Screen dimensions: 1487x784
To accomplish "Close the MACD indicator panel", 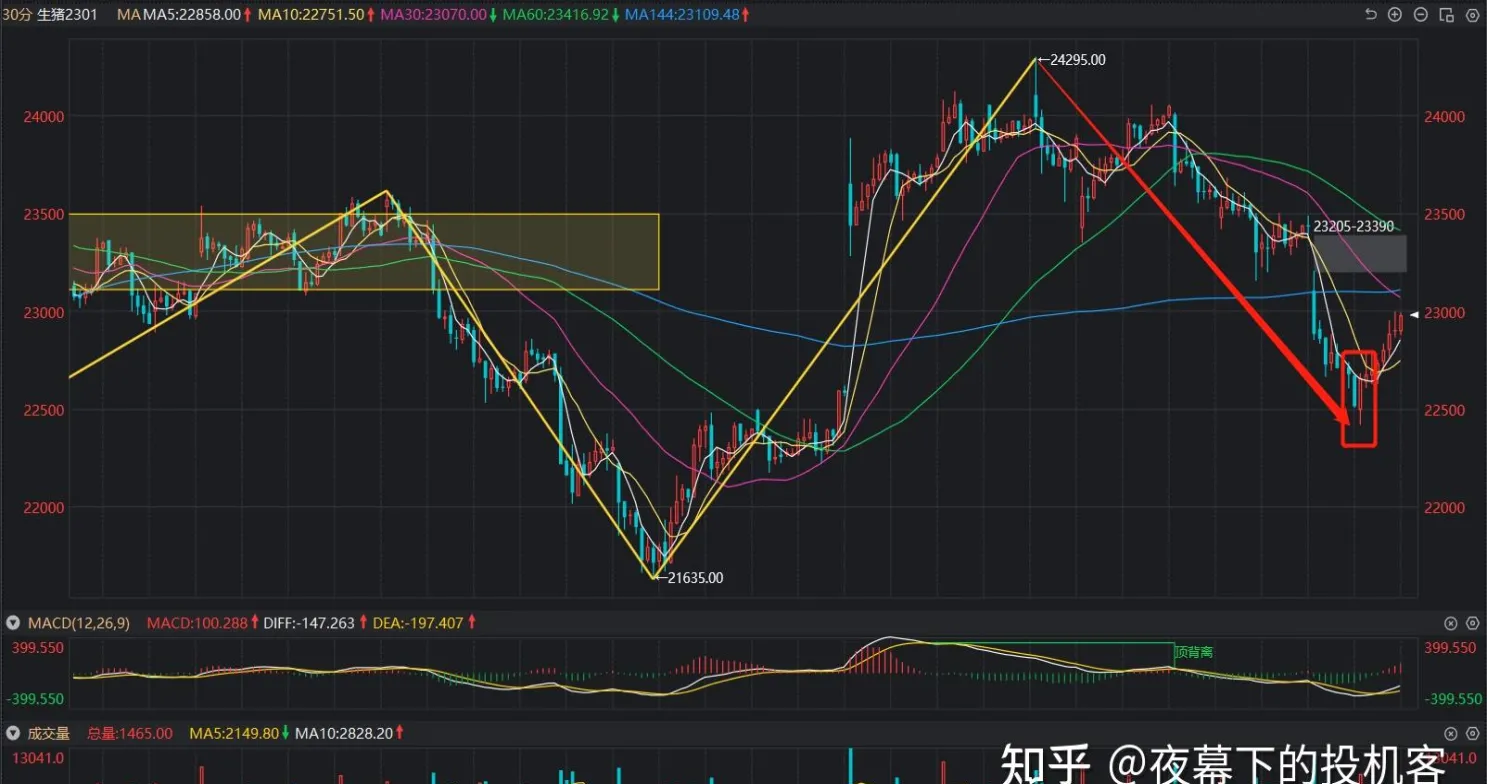I will tap(1451, 623).
